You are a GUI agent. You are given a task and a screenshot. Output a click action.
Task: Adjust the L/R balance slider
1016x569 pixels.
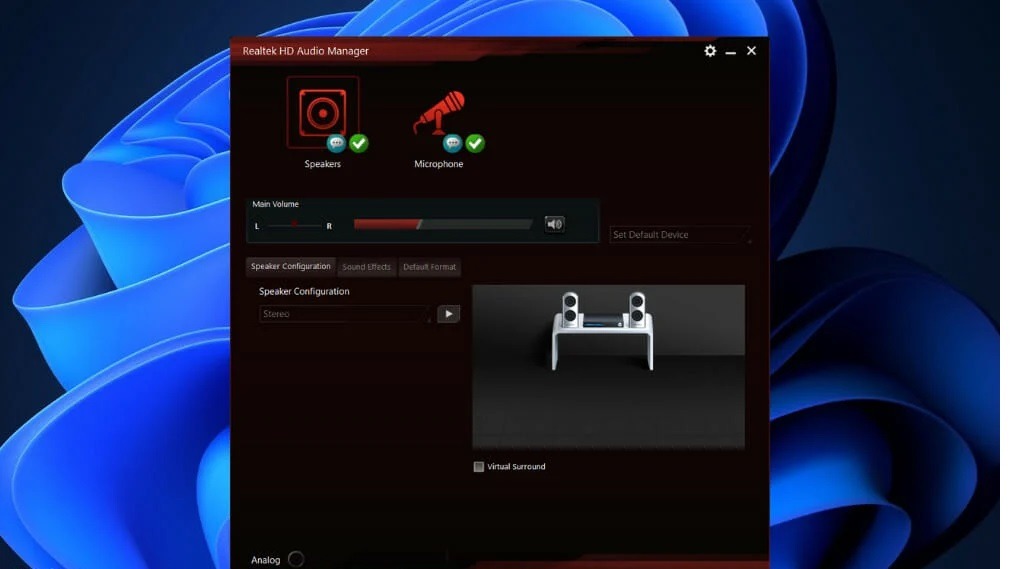(x=294, y=225)
